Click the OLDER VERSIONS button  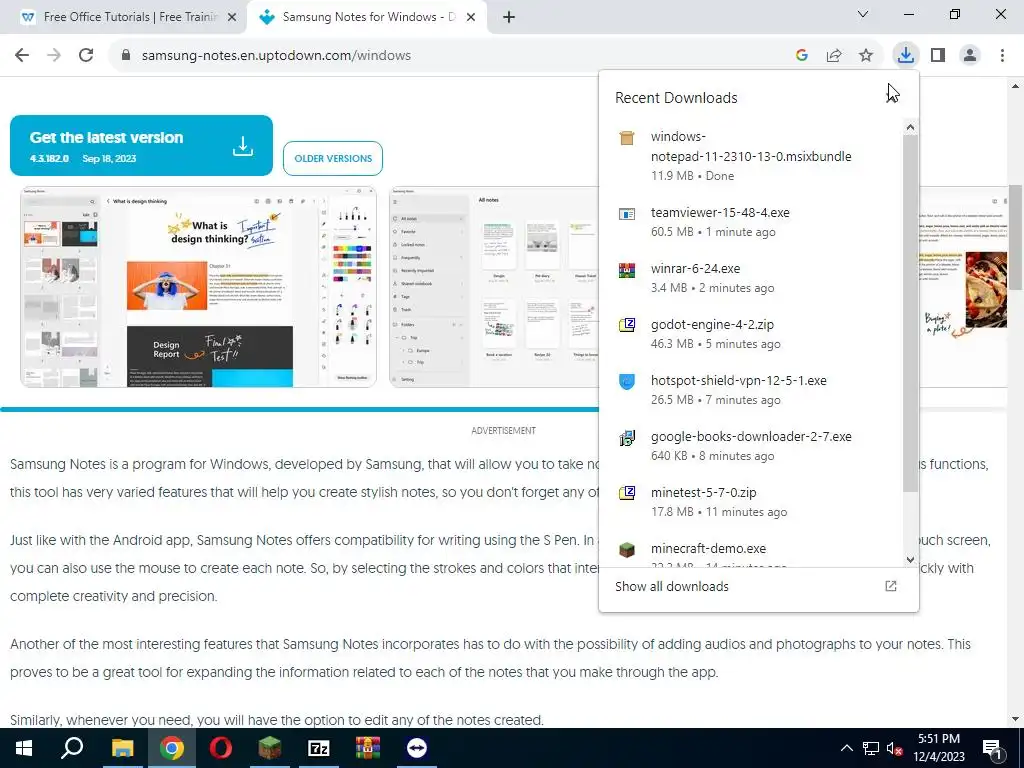click(333, 158)
